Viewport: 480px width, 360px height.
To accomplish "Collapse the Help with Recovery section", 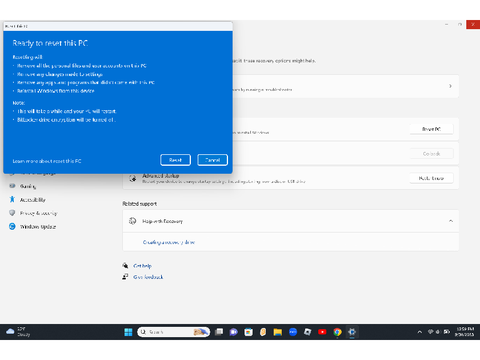I will (x=451, y=221).
